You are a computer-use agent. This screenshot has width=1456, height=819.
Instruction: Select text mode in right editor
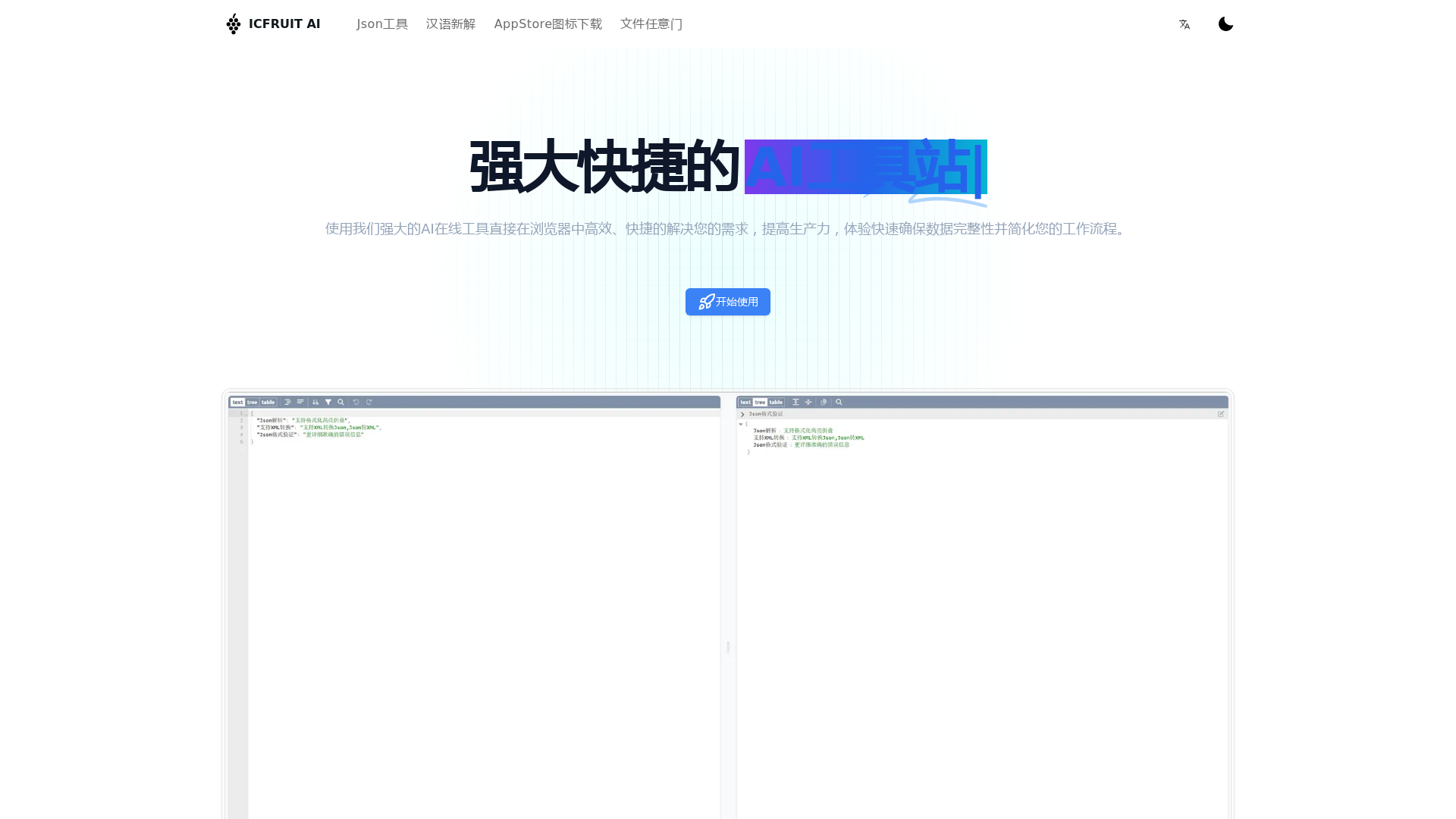pos(745,402)
